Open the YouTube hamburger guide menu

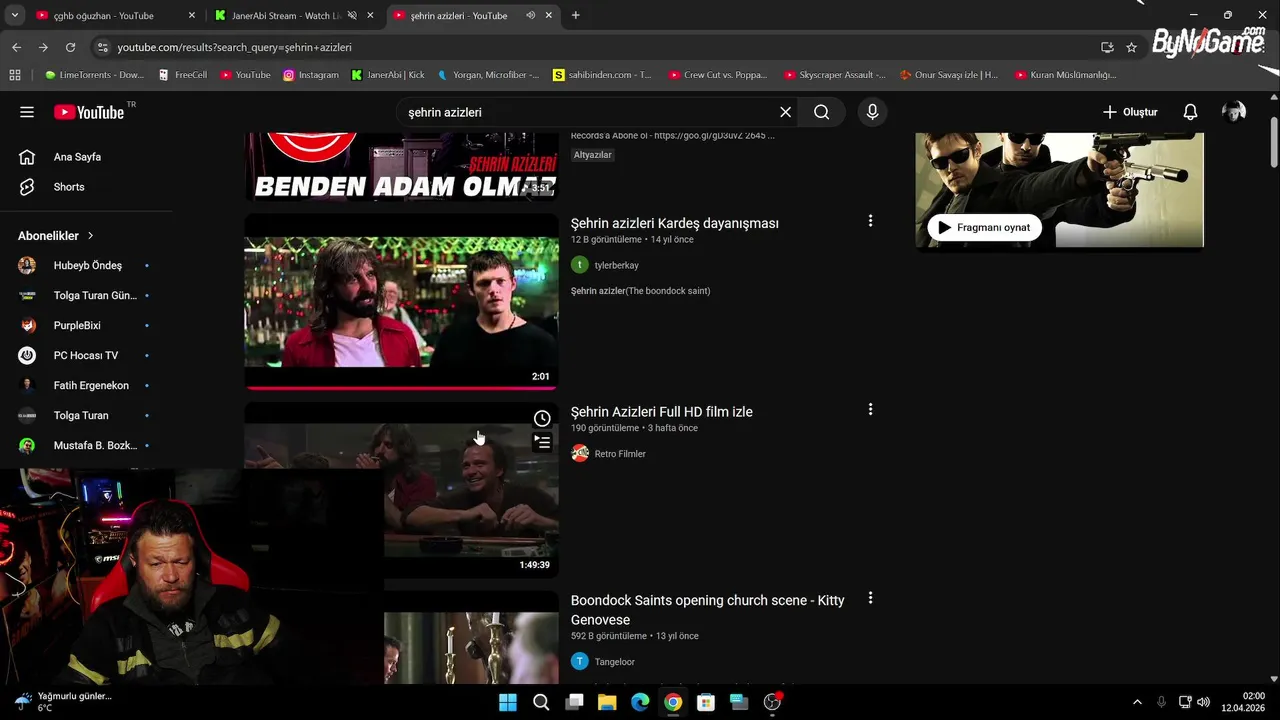27,112
